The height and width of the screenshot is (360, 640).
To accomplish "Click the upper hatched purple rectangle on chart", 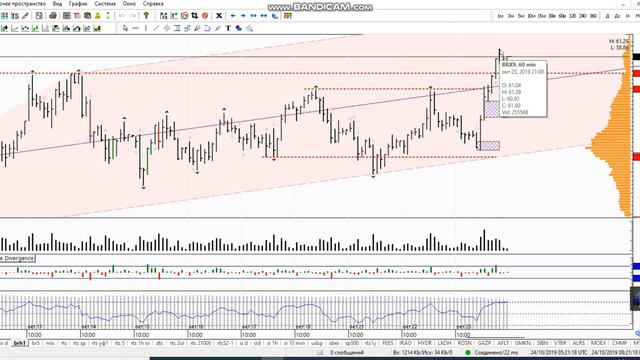I will click(x=492, y=109).
